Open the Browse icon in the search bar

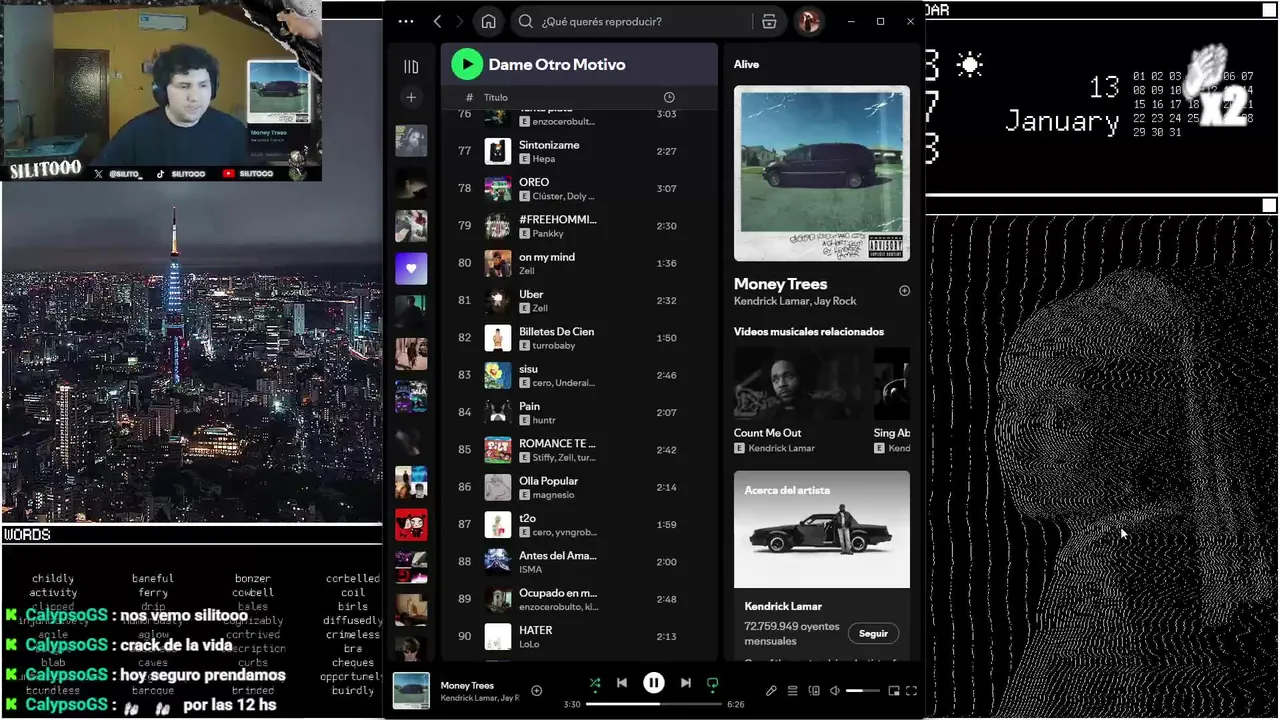[769, 21]
